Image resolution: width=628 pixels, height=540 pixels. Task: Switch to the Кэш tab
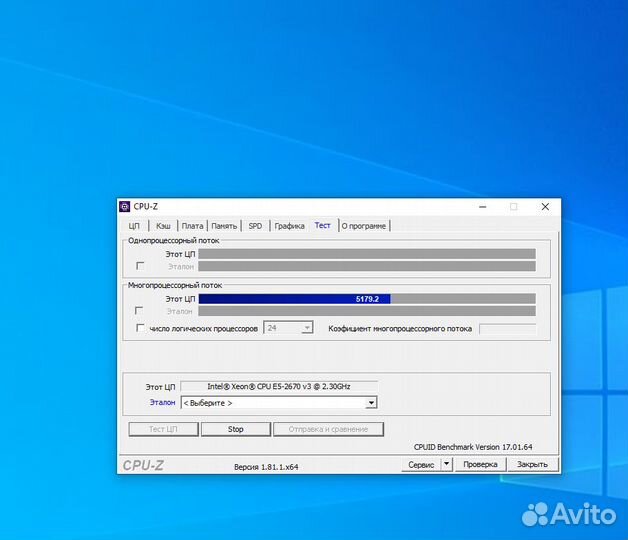[163, 226]
